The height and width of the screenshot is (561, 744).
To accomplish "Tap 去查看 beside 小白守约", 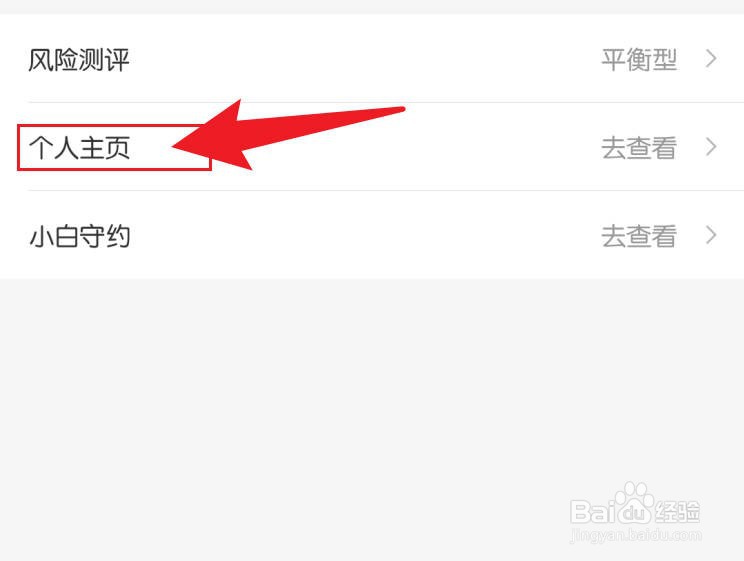I will (639, 236).
